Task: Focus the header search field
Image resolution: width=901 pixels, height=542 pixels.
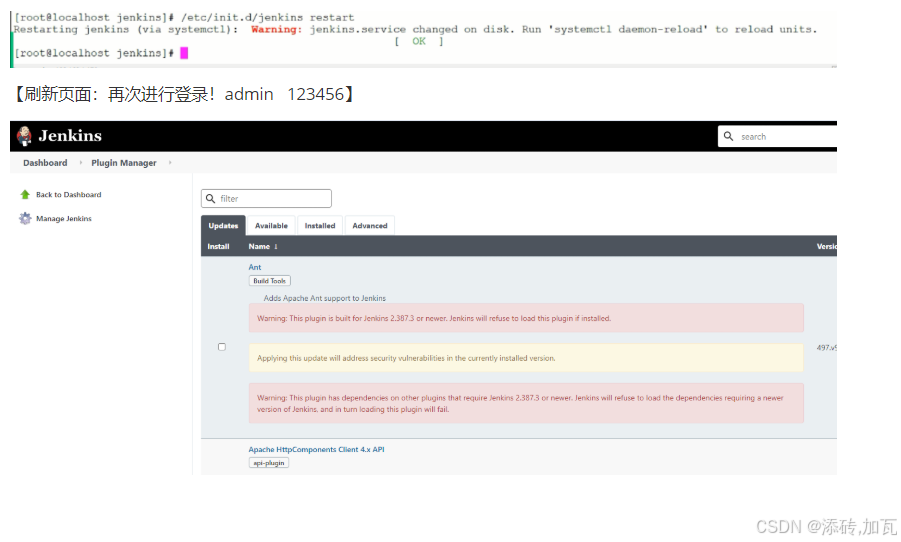Action: pos(777,136)
